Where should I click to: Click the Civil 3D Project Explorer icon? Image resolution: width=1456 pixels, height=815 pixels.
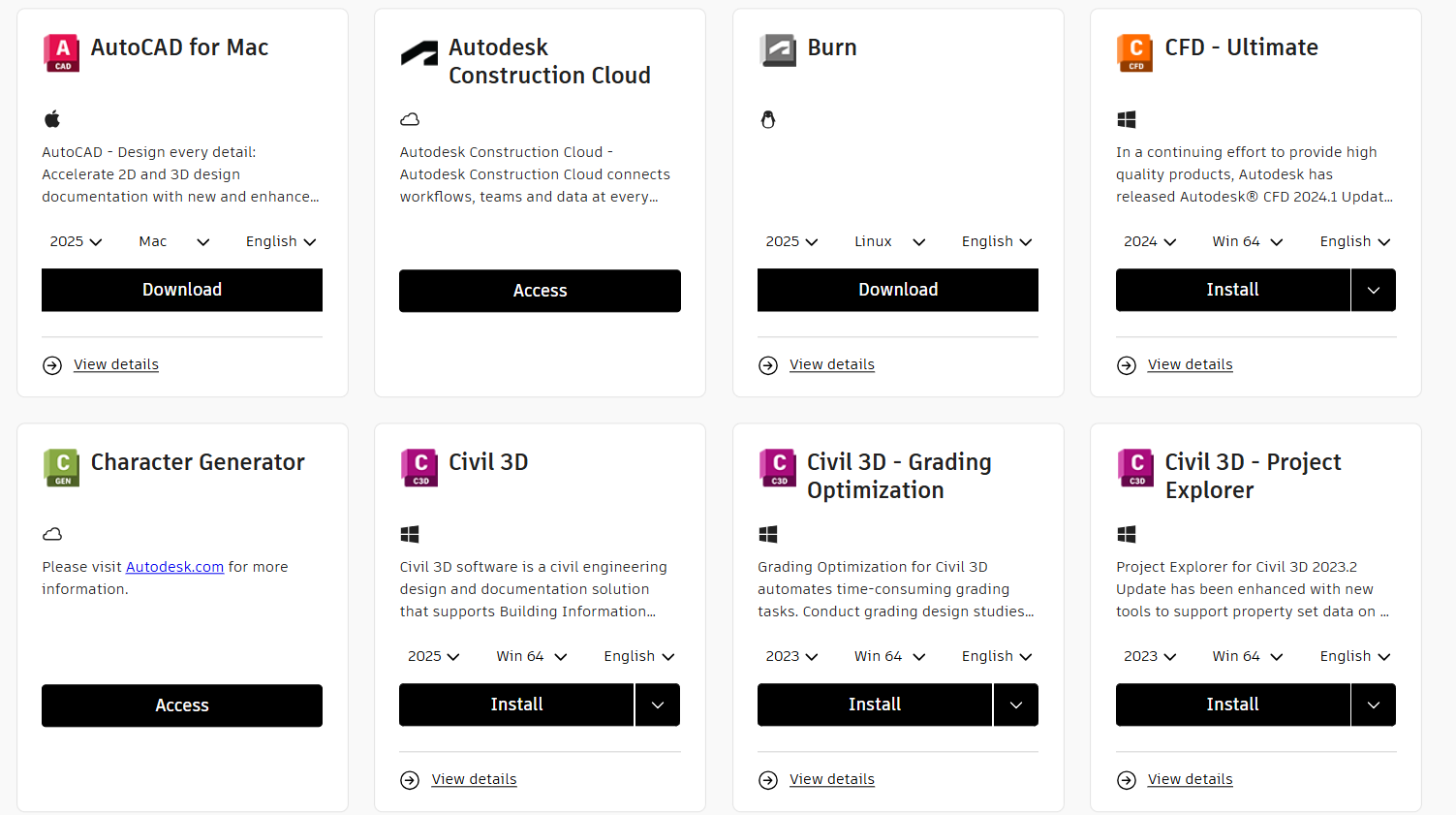pos(1135,467)
